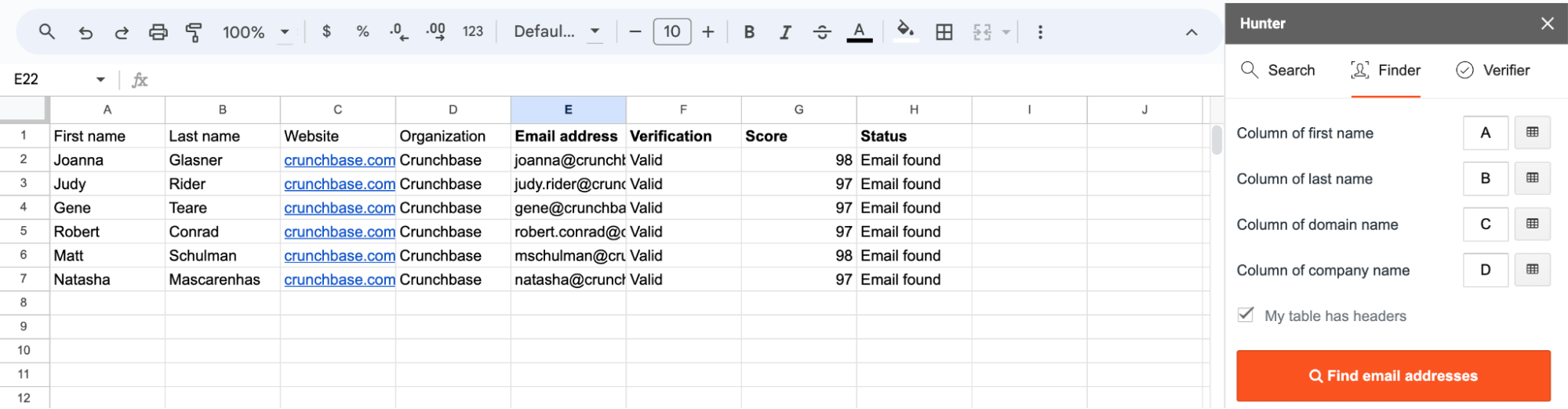Image resolution: width=1568 pixels, height=409 pixels.
Task: Select the Organization header cell
Action: [453, 136]
